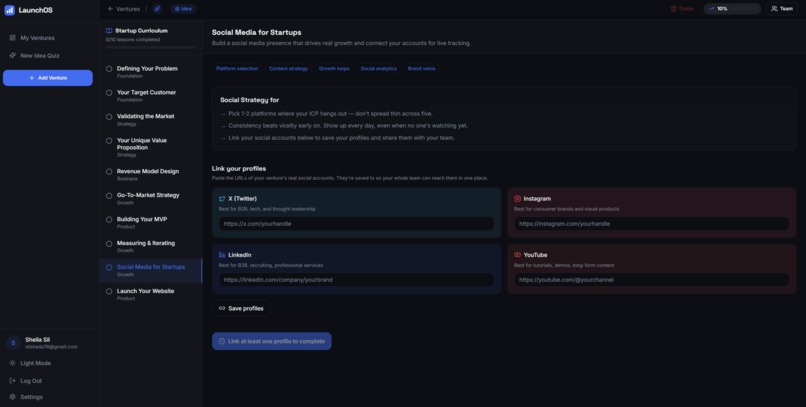Open Validating the Market lesson

(151, 120)
